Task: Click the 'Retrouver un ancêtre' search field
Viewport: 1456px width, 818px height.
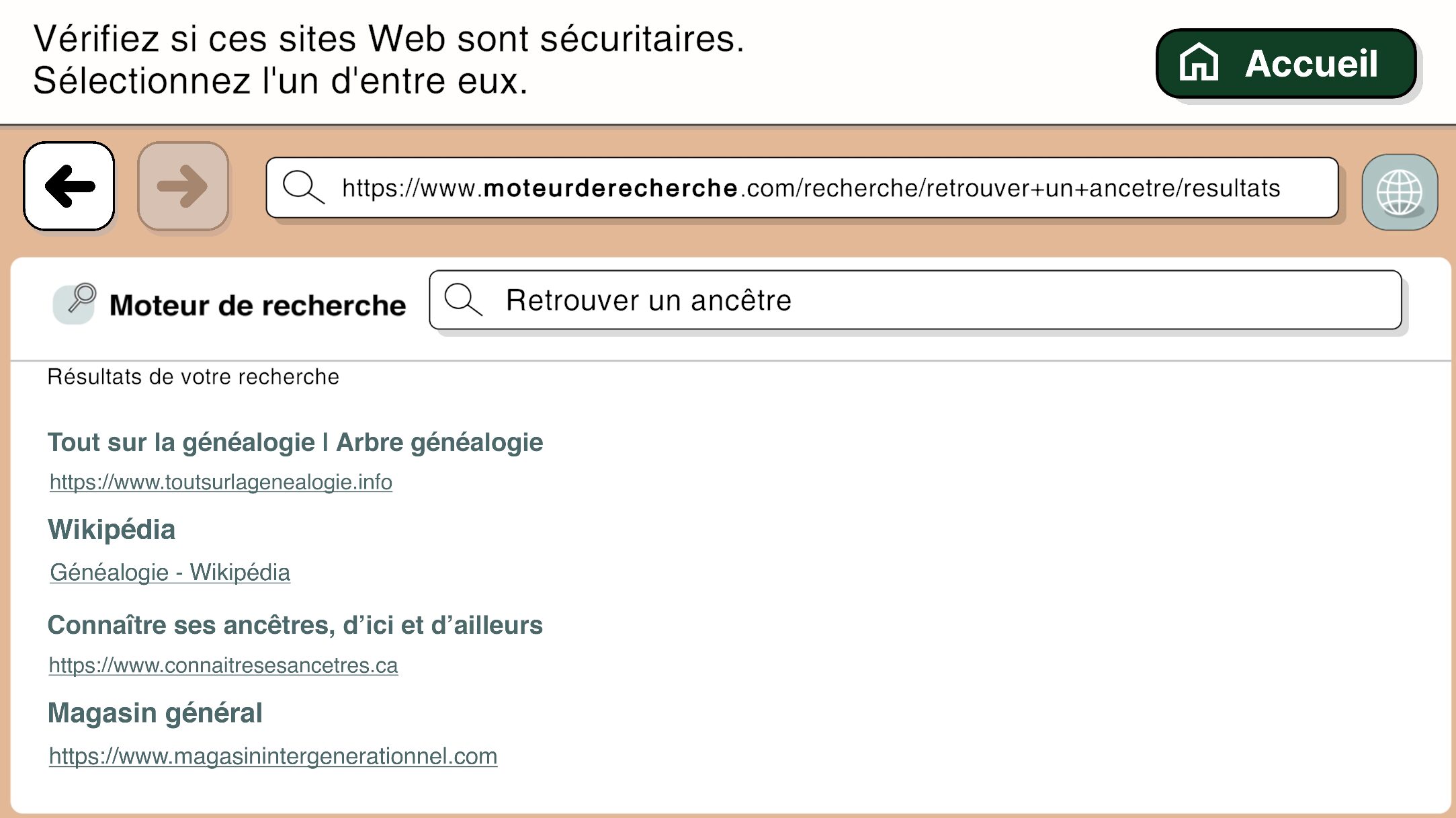Action: click(941, 300)
